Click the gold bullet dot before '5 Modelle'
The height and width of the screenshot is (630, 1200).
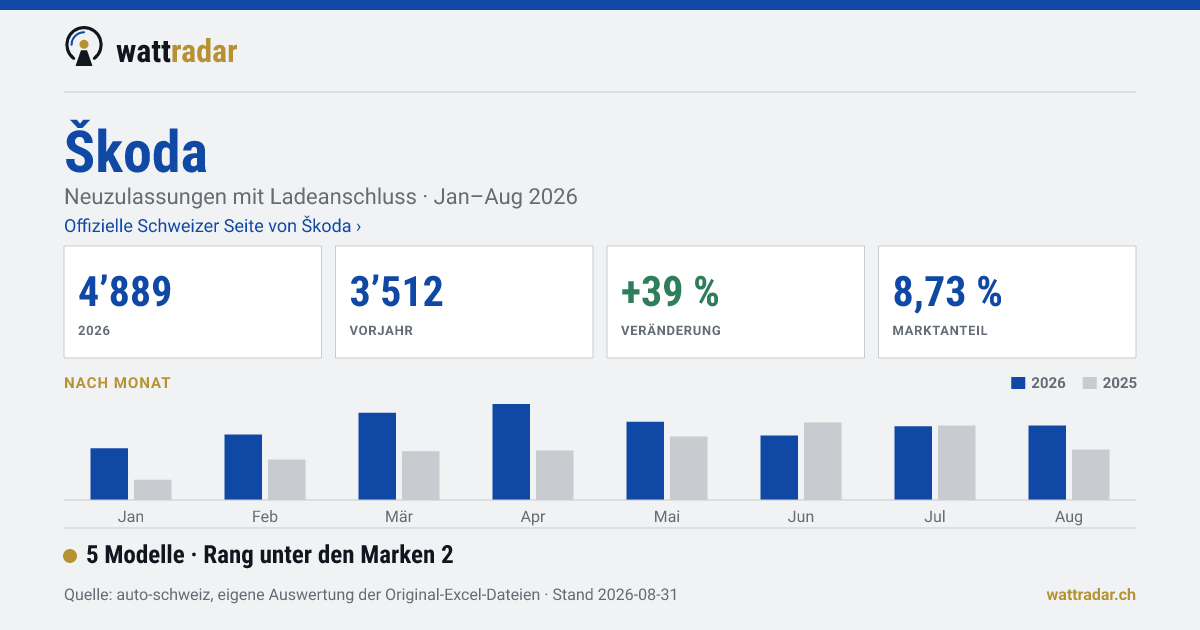(70, 556)
